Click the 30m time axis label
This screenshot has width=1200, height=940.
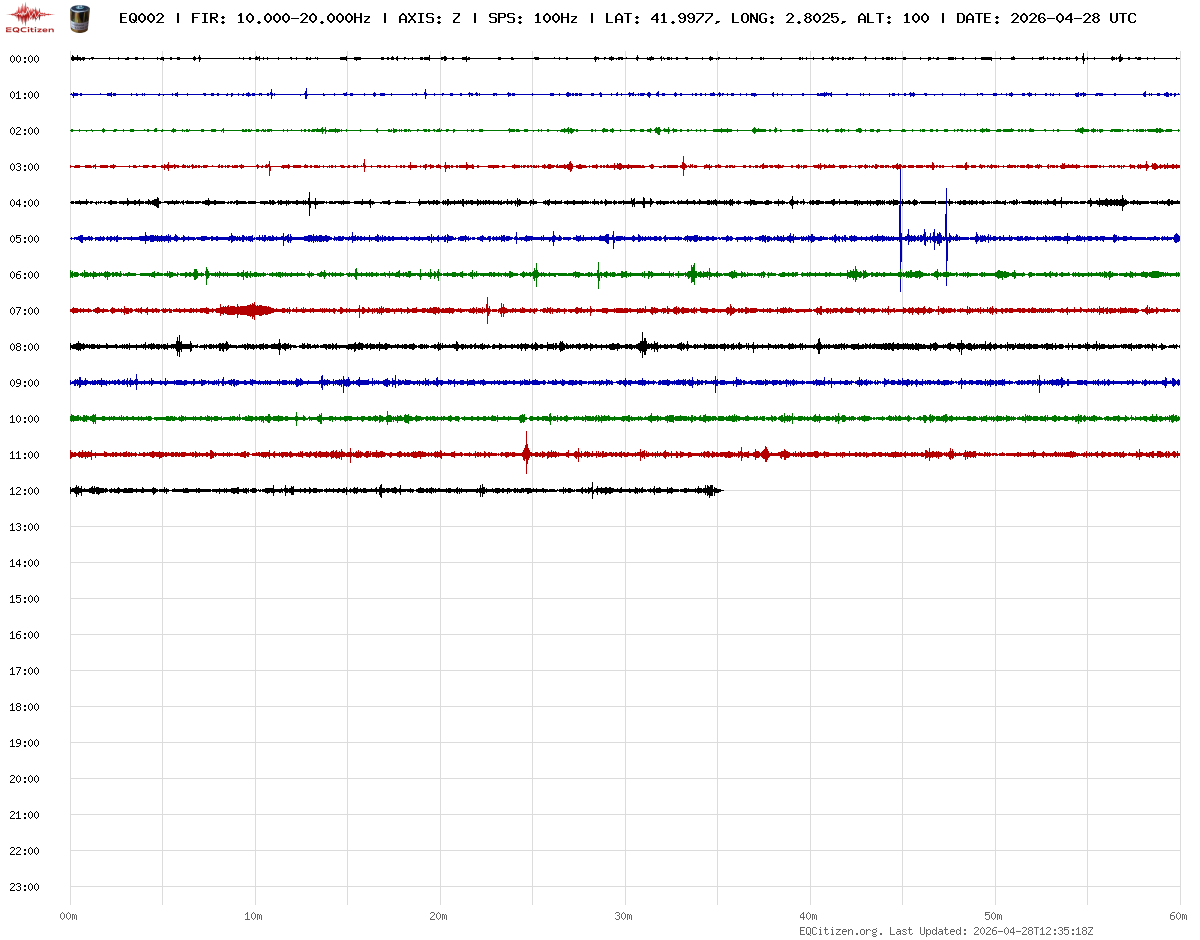tap(623, 916)
